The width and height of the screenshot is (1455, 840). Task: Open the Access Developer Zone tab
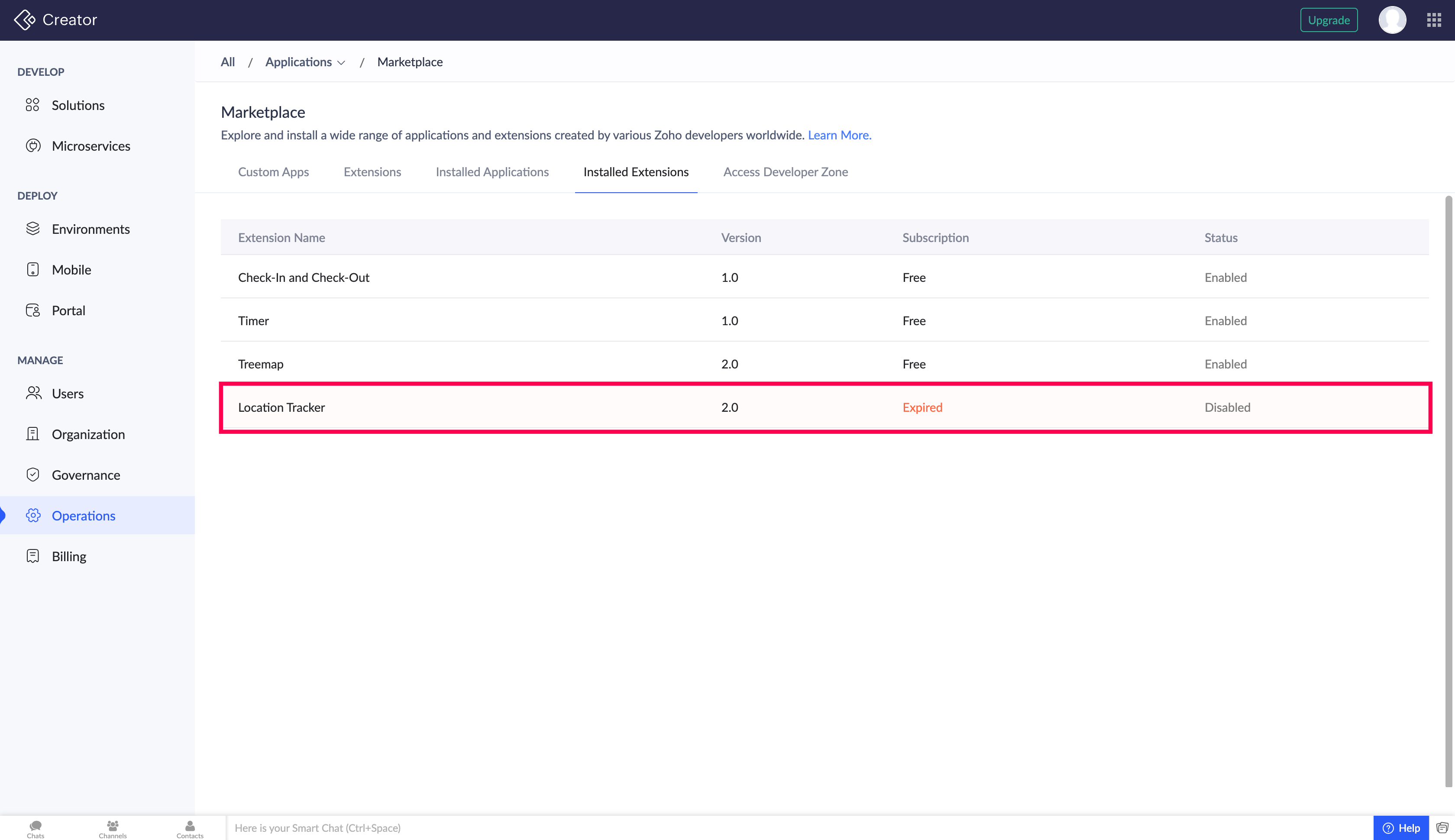point(785,172)
